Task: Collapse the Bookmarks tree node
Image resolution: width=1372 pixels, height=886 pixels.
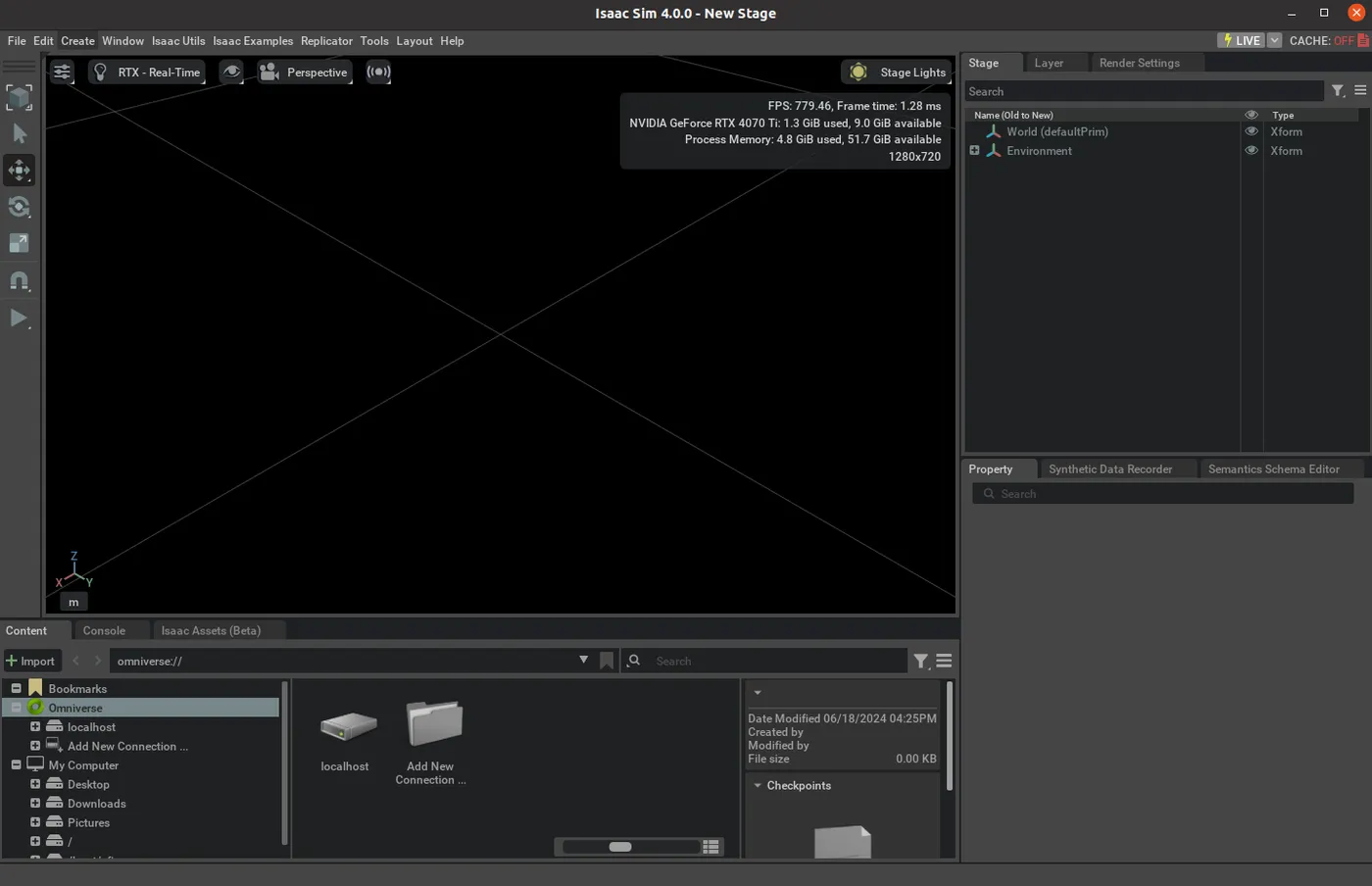Action: pos(16,689)
